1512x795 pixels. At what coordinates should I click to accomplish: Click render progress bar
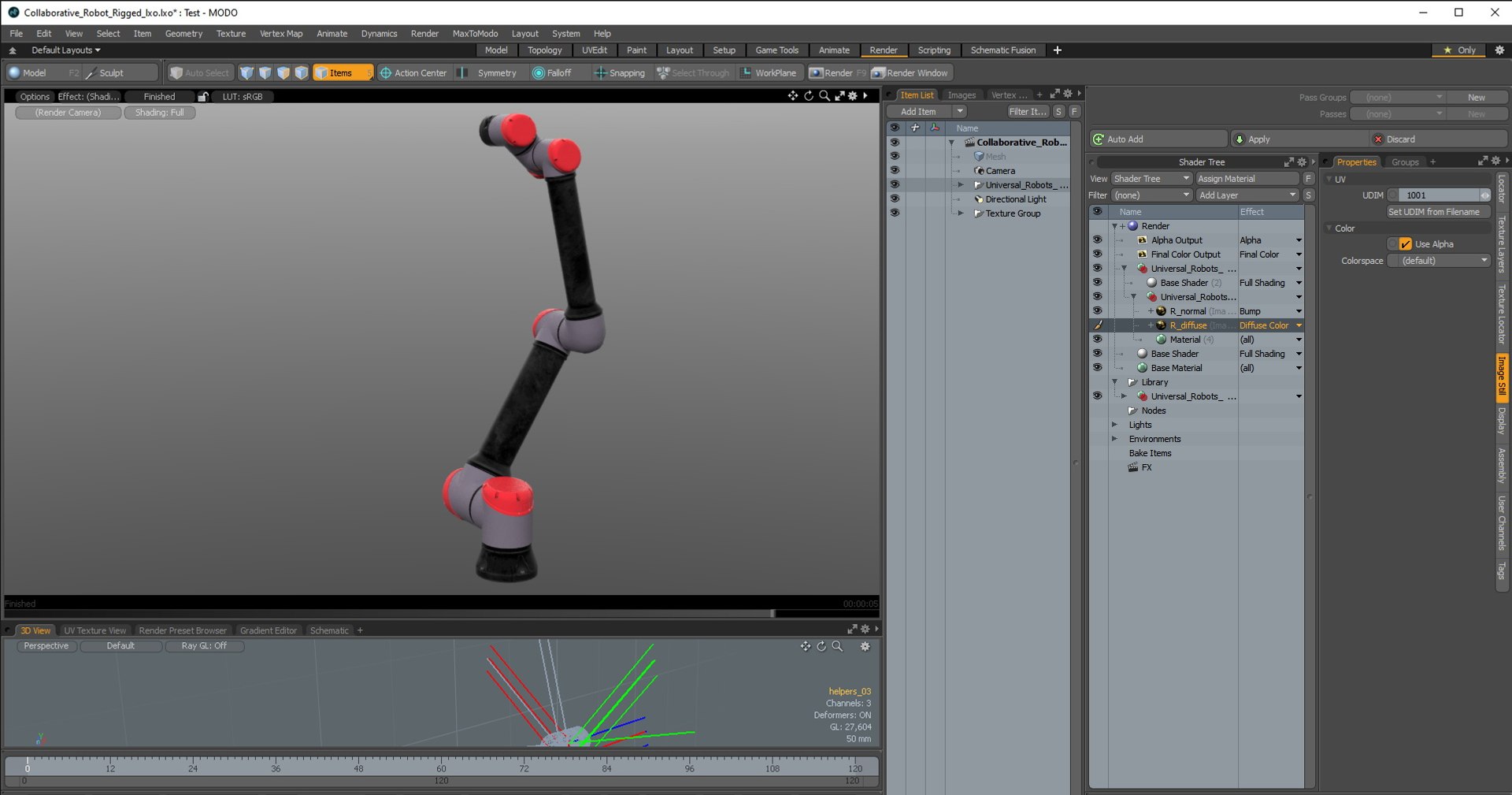pos(441,612)
